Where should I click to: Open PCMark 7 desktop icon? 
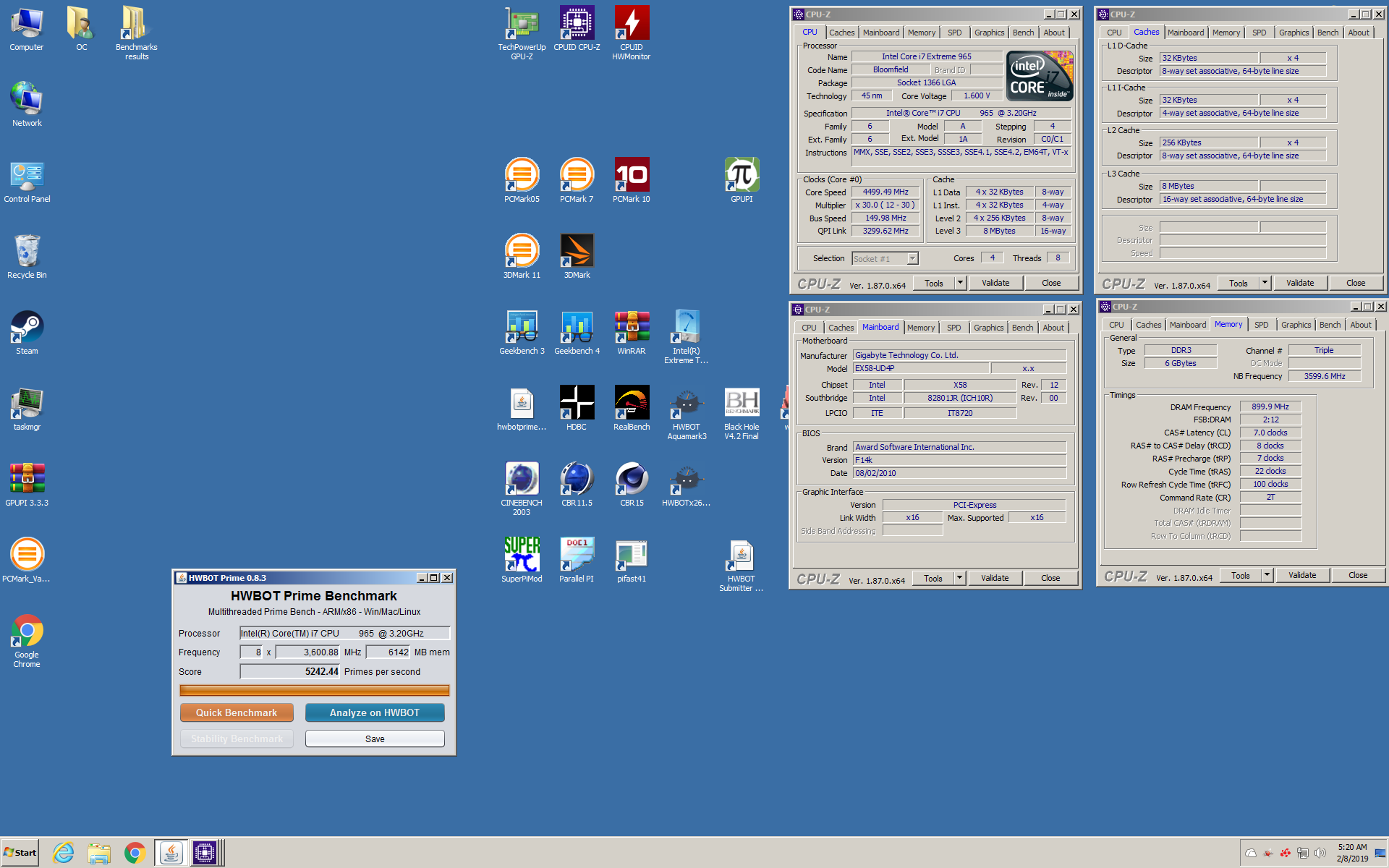pyautogui.click(x=577, y=181)
